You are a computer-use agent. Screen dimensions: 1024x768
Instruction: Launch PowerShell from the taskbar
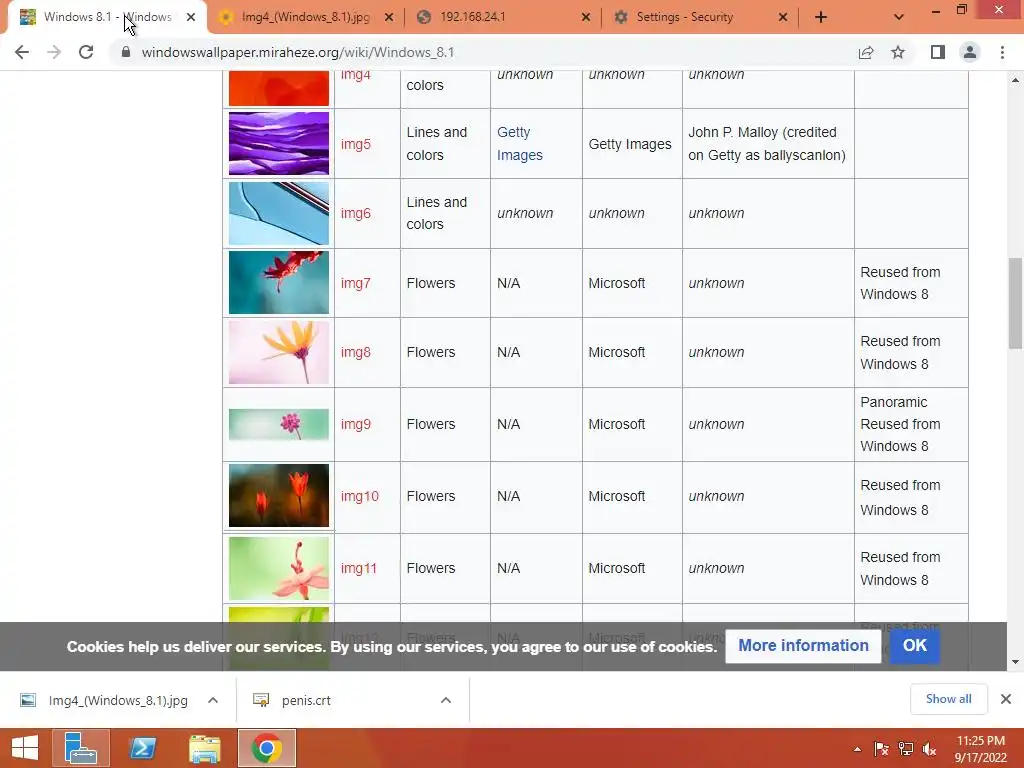pos(143,748)
